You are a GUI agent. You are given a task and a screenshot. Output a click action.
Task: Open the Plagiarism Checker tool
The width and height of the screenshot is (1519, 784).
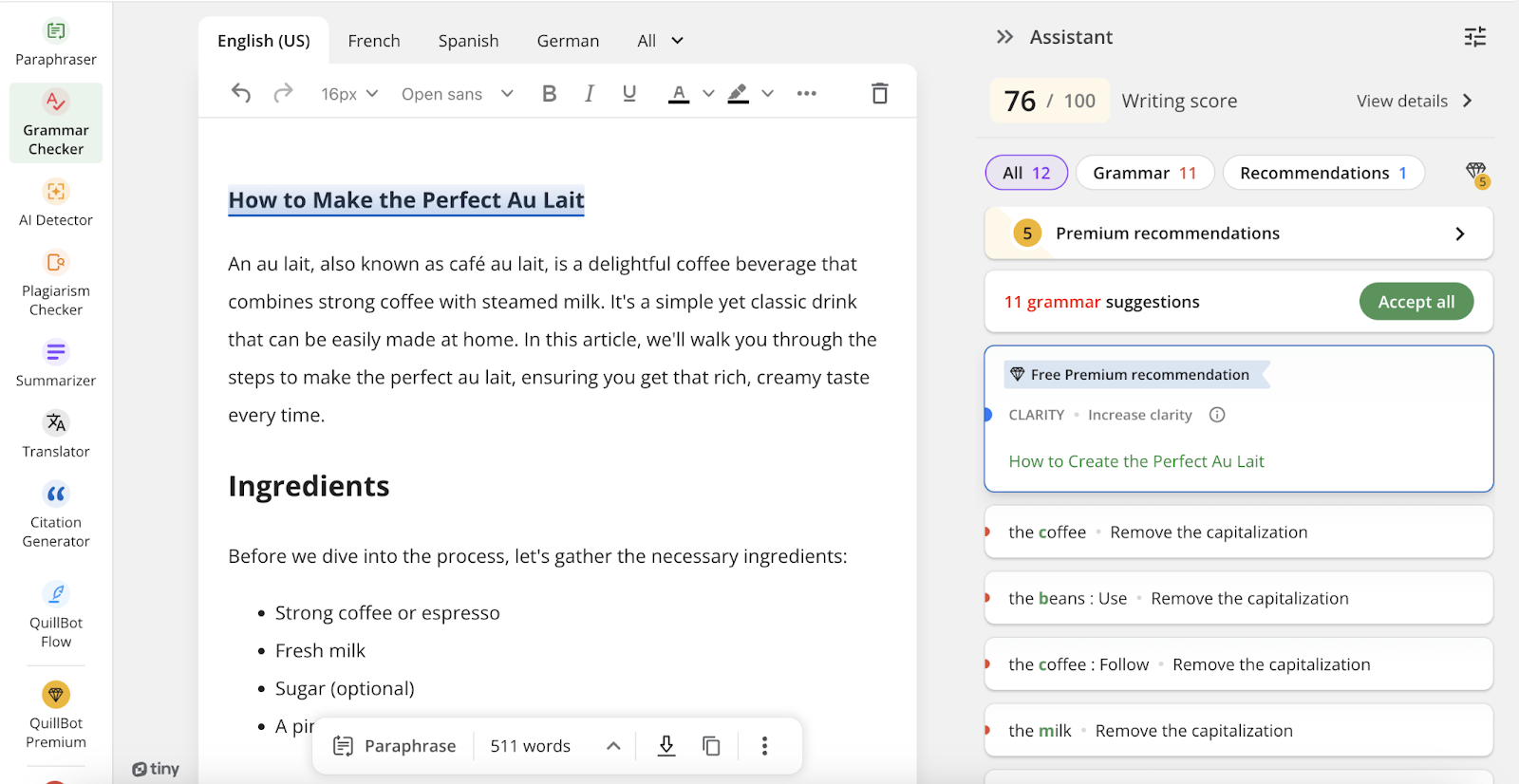[56, 283]
